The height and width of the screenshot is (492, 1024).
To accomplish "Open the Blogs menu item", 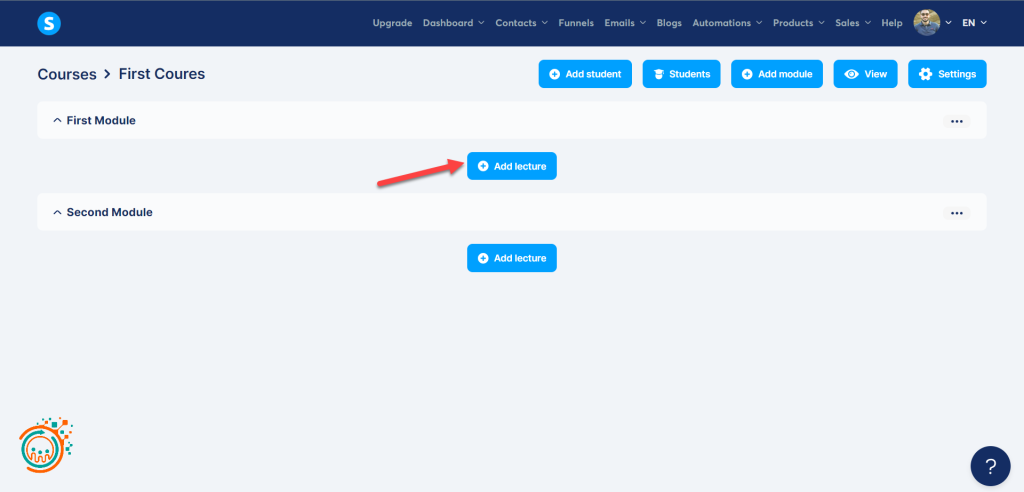I will click(669, 23).
